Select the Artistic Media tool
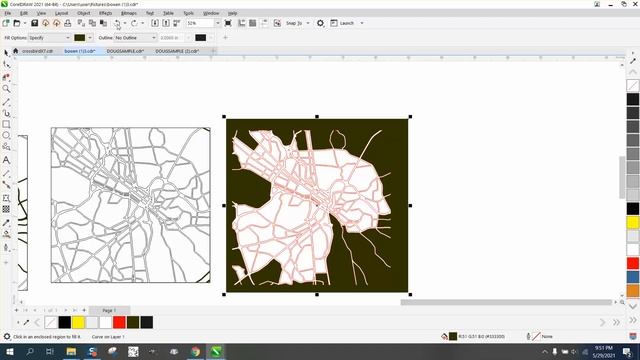640x360 pixels. pos(6,113)
